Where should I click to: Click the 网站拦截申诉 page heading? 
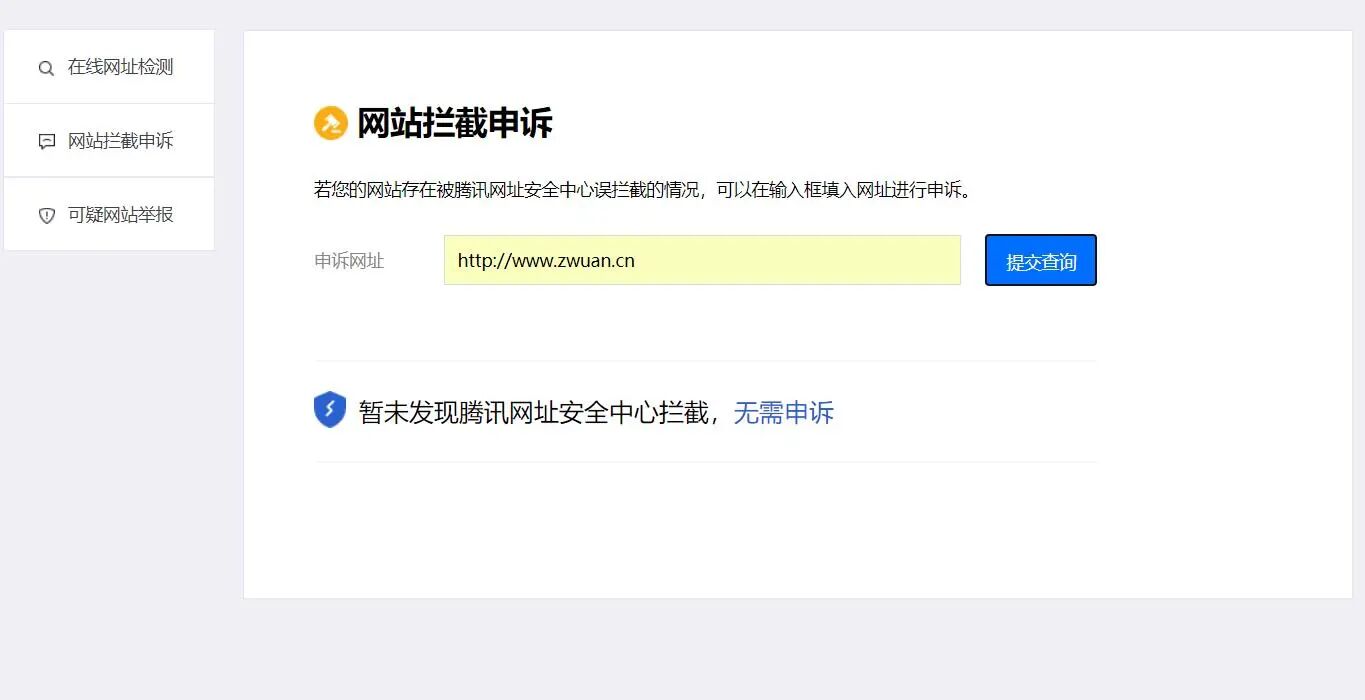tap(455, 123)
